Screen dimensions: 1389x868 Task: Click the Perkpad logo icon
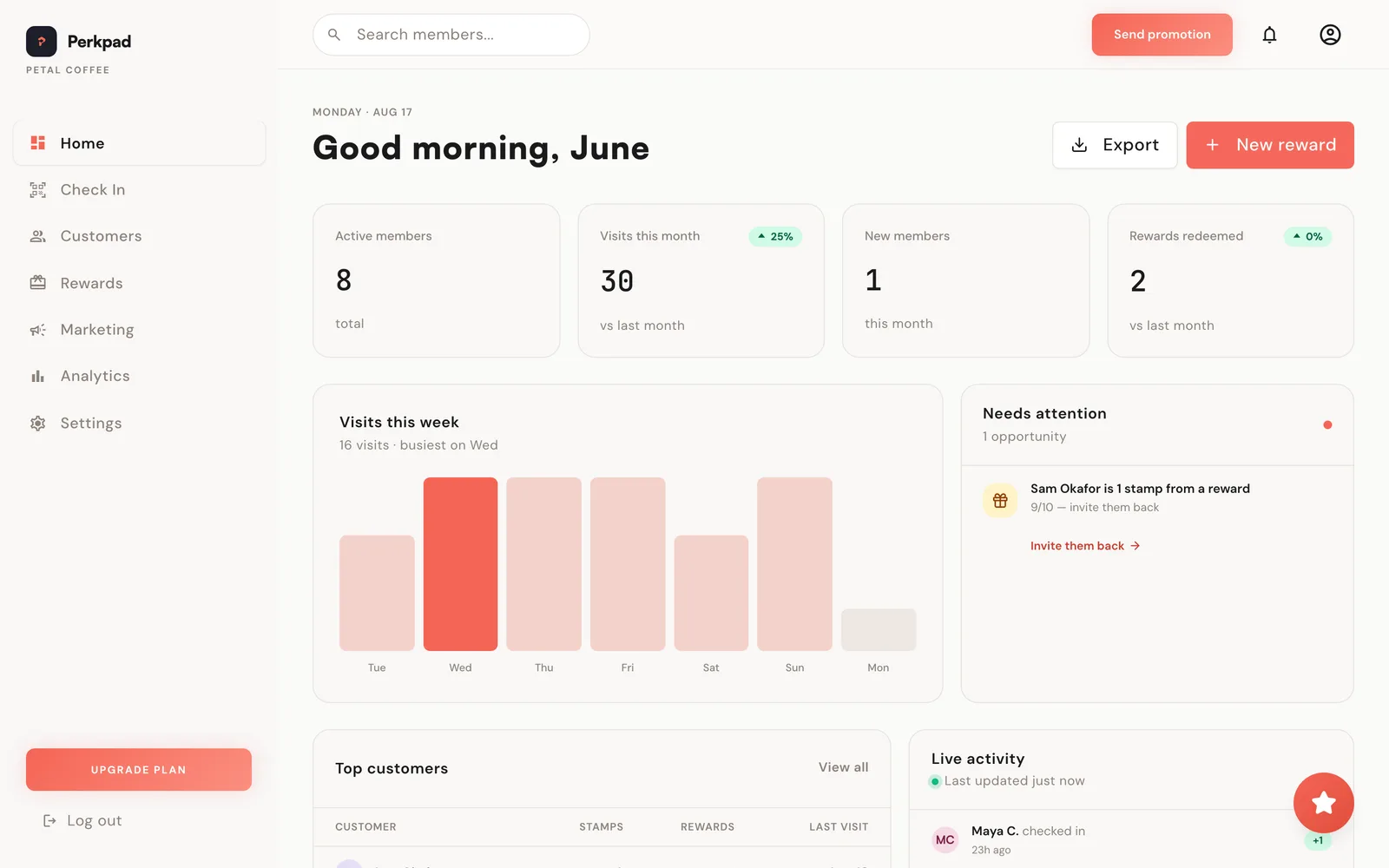42,42
